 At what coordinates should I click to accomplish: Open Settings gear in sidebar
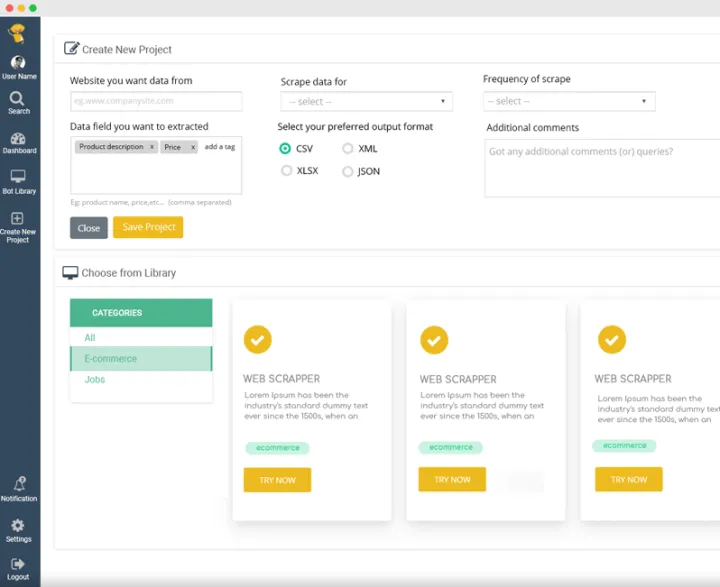(x=18, y=526)
